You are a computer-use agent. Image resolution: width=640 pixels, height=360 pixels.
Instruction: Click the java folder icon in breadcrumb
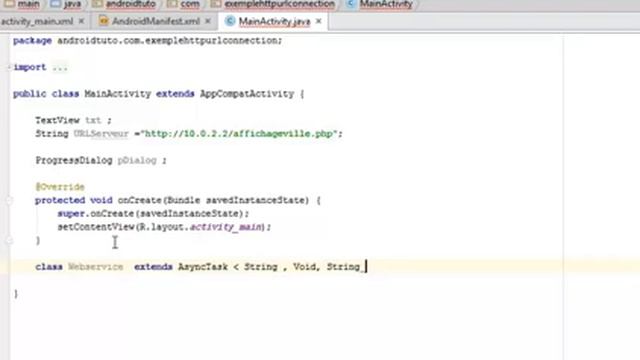[55, 4]
